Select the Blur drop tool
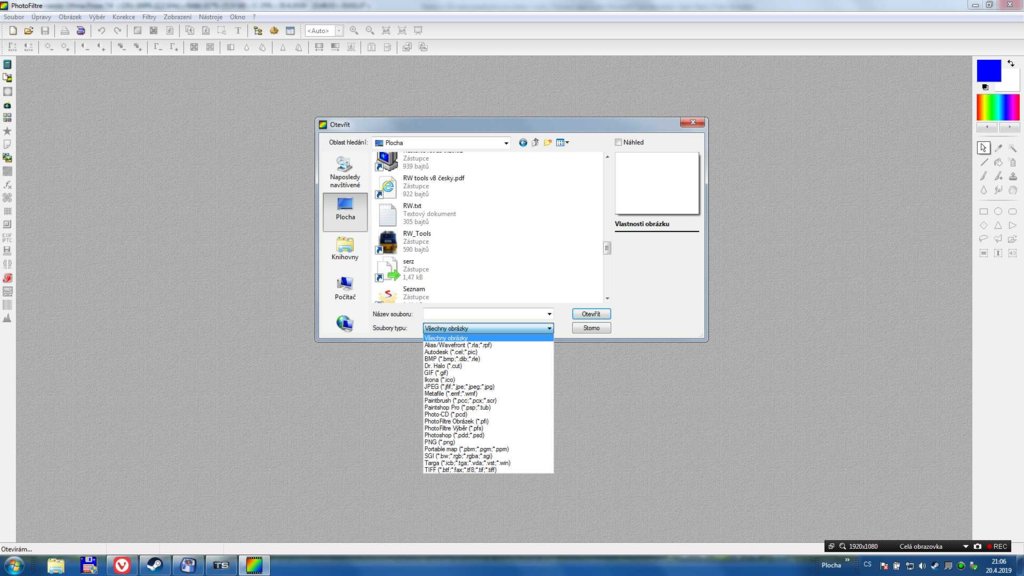 (x=984, y=190)
